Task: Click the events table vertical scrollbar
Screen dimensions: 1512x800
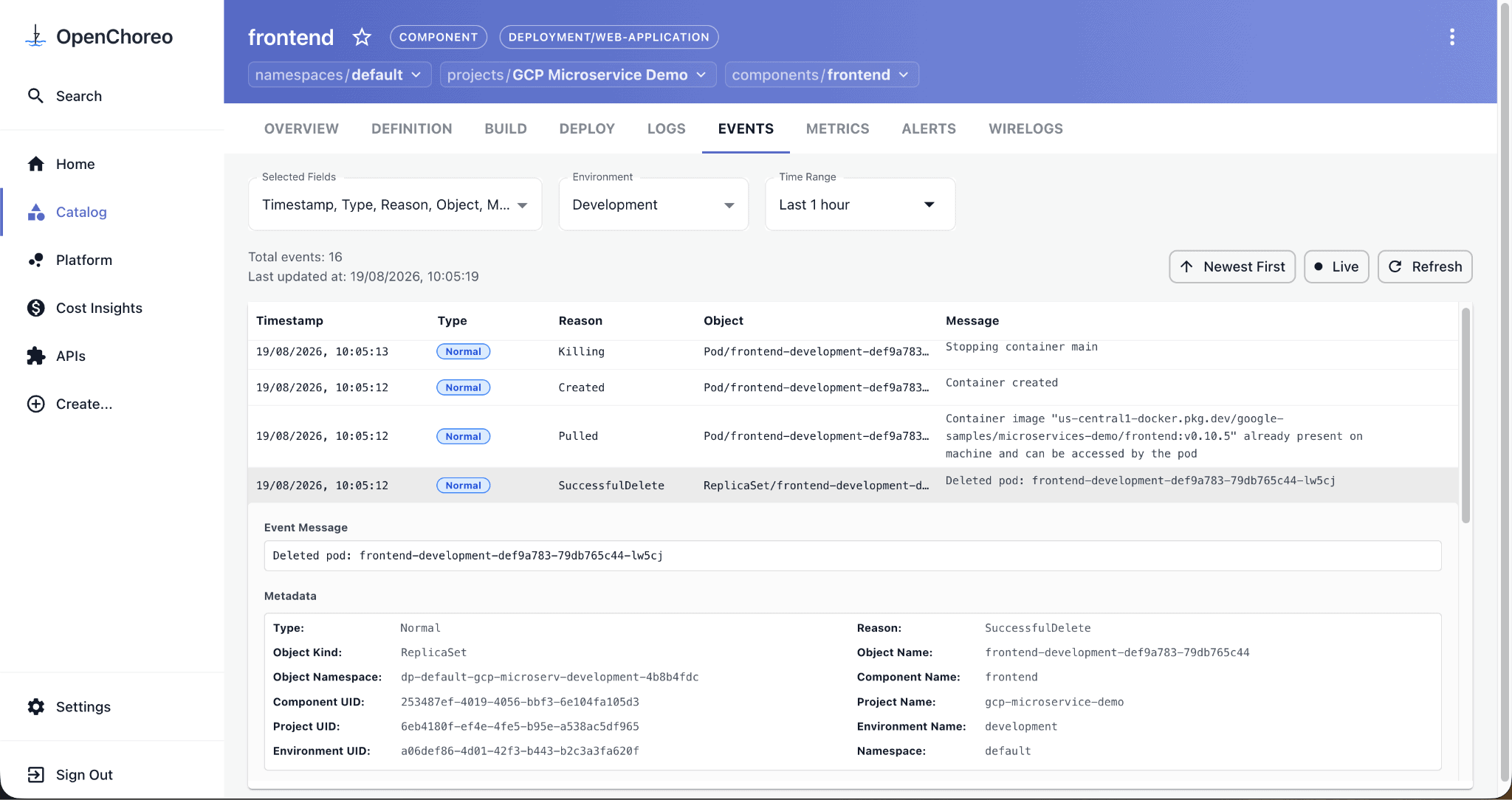Action: (1465, 415)
